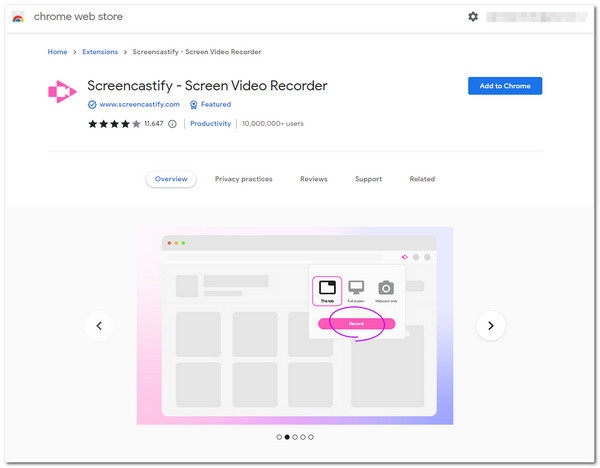The image size is (600, 468).
Task: Click the Featured award badge icon
Action: click(194, 104)
